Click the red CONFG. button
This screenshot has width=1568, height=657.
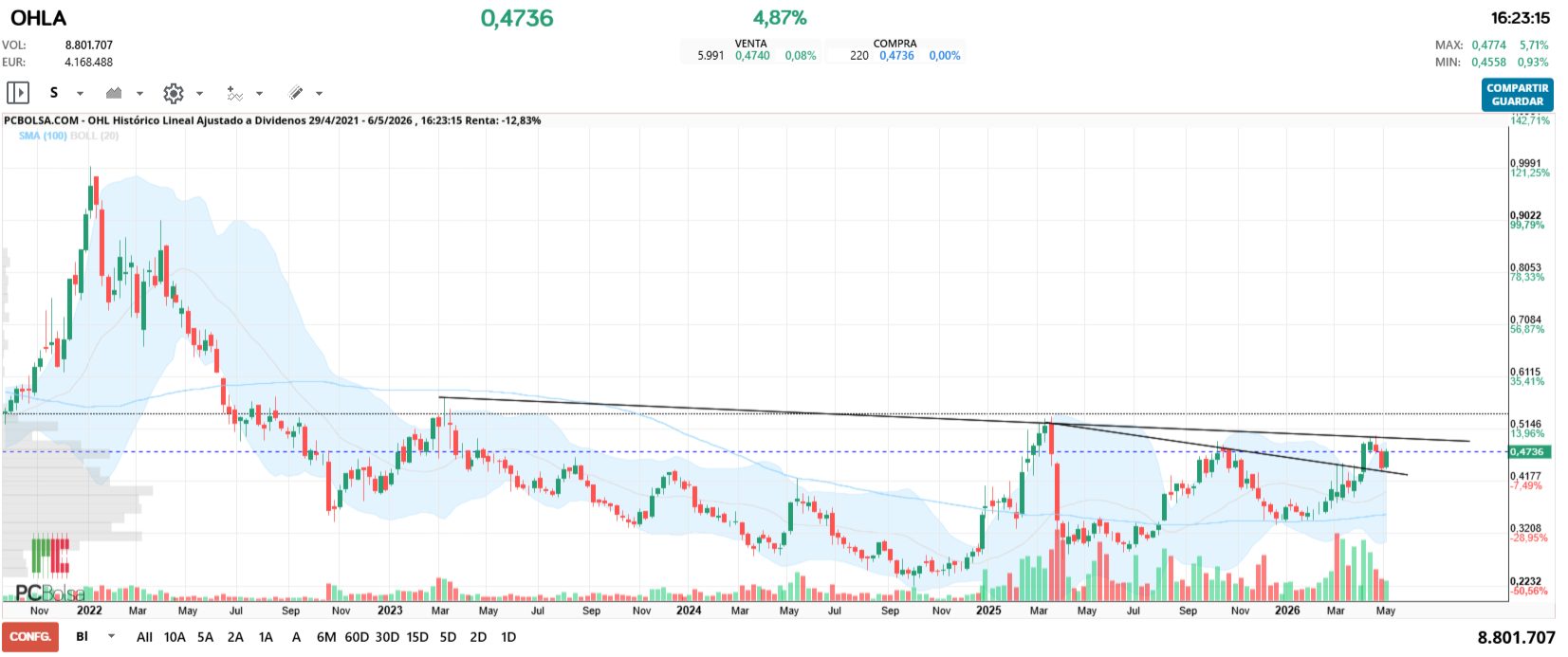click(x=30, y=637)
